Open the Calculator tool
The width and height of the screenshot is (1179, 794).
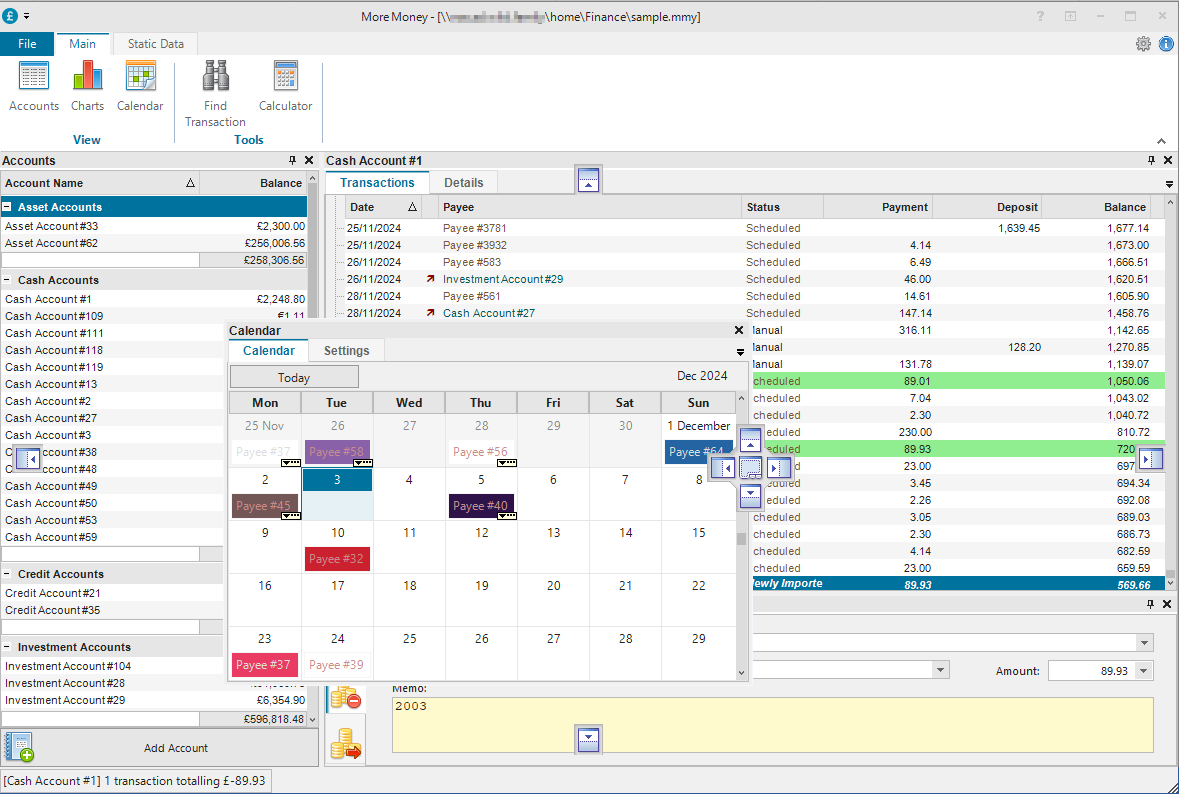[285, 88]
